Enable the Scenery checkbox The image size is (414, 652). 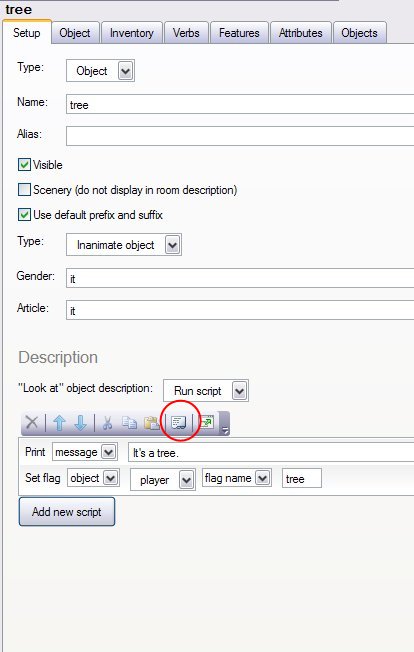coord(24,190)
